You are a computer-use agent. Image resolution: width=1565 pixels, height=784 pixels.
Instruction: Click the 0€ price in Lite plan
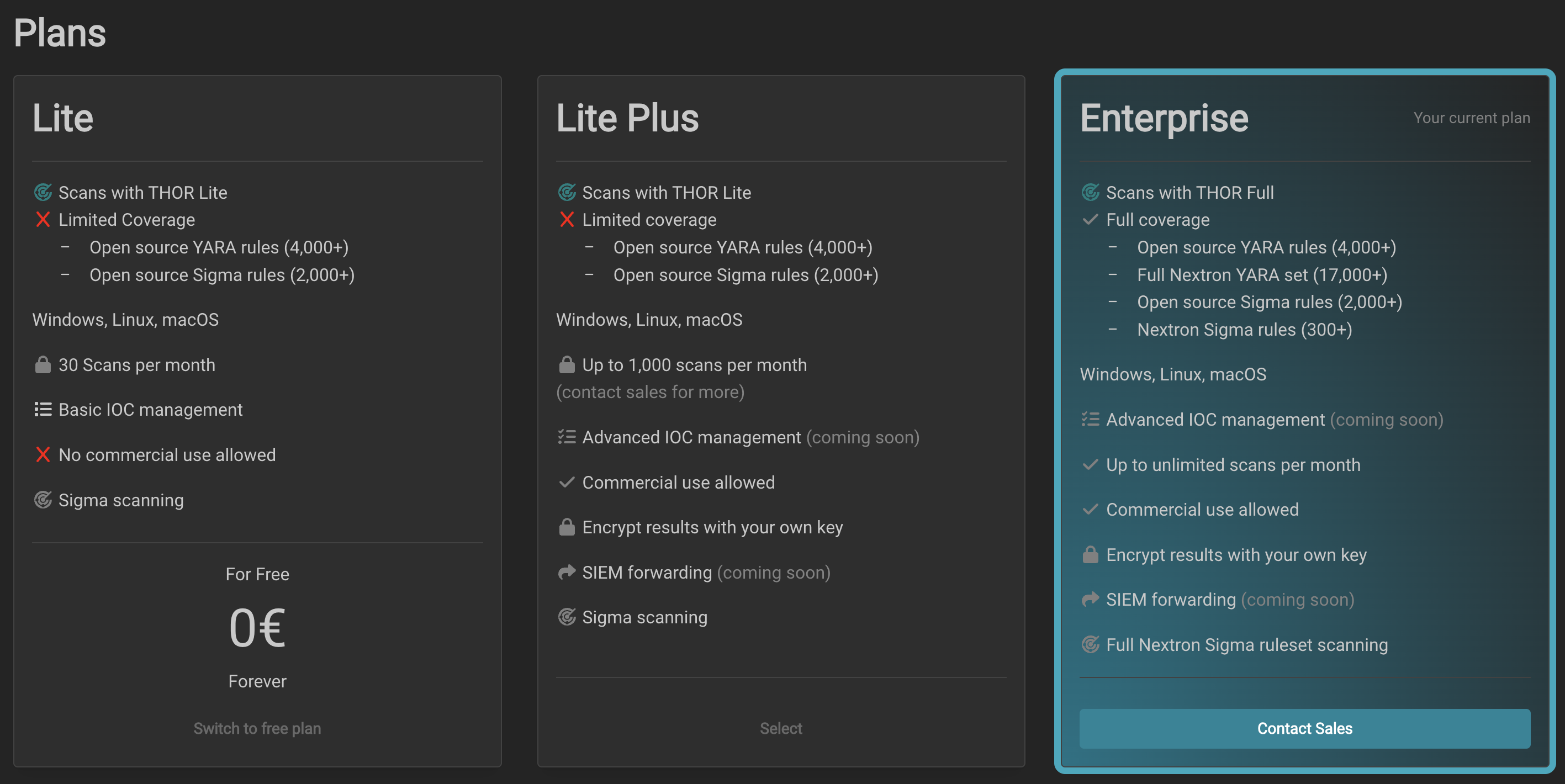coord(257,628)
